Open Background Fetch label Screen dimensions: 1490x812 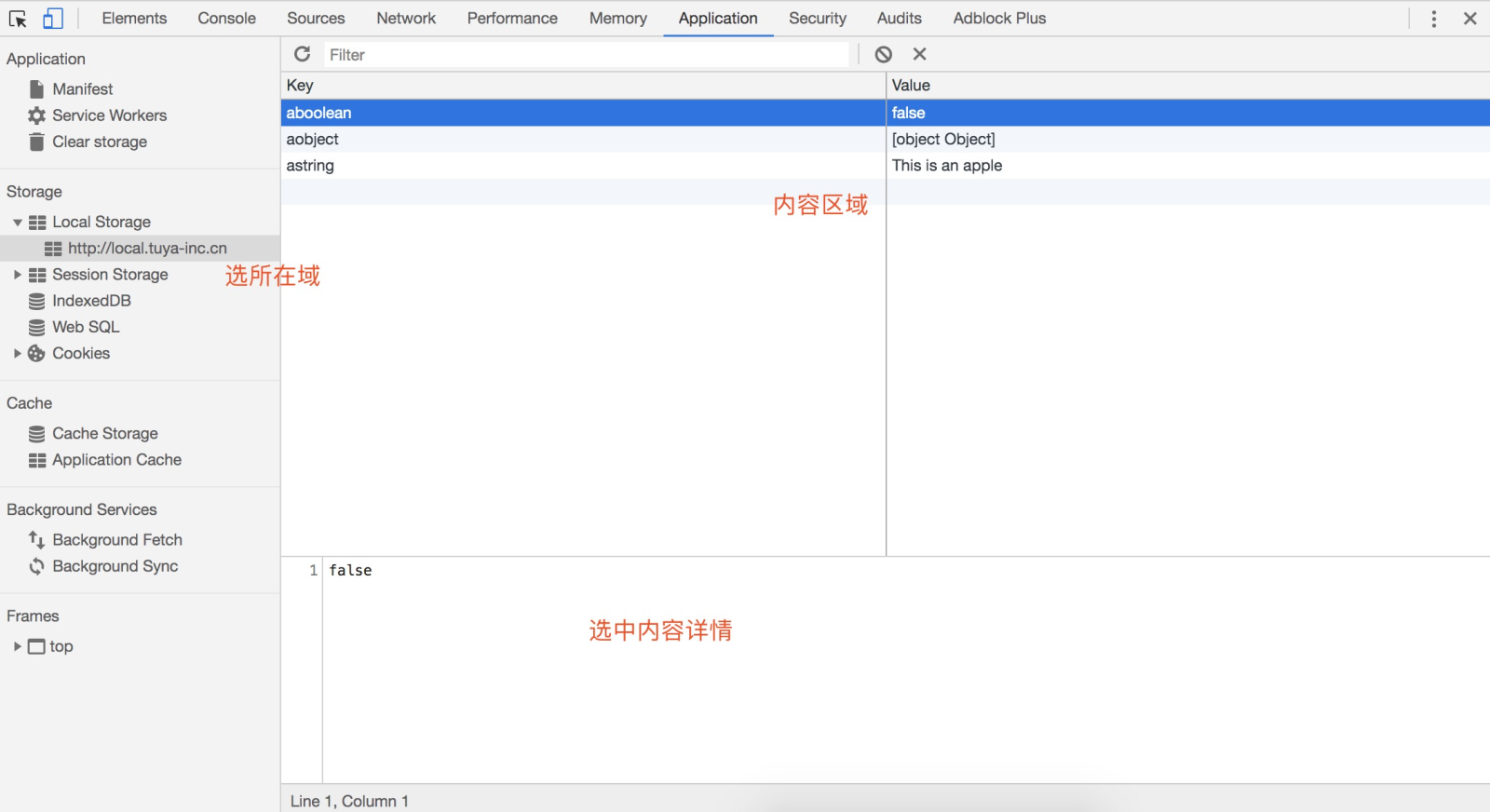coord(117,540)
